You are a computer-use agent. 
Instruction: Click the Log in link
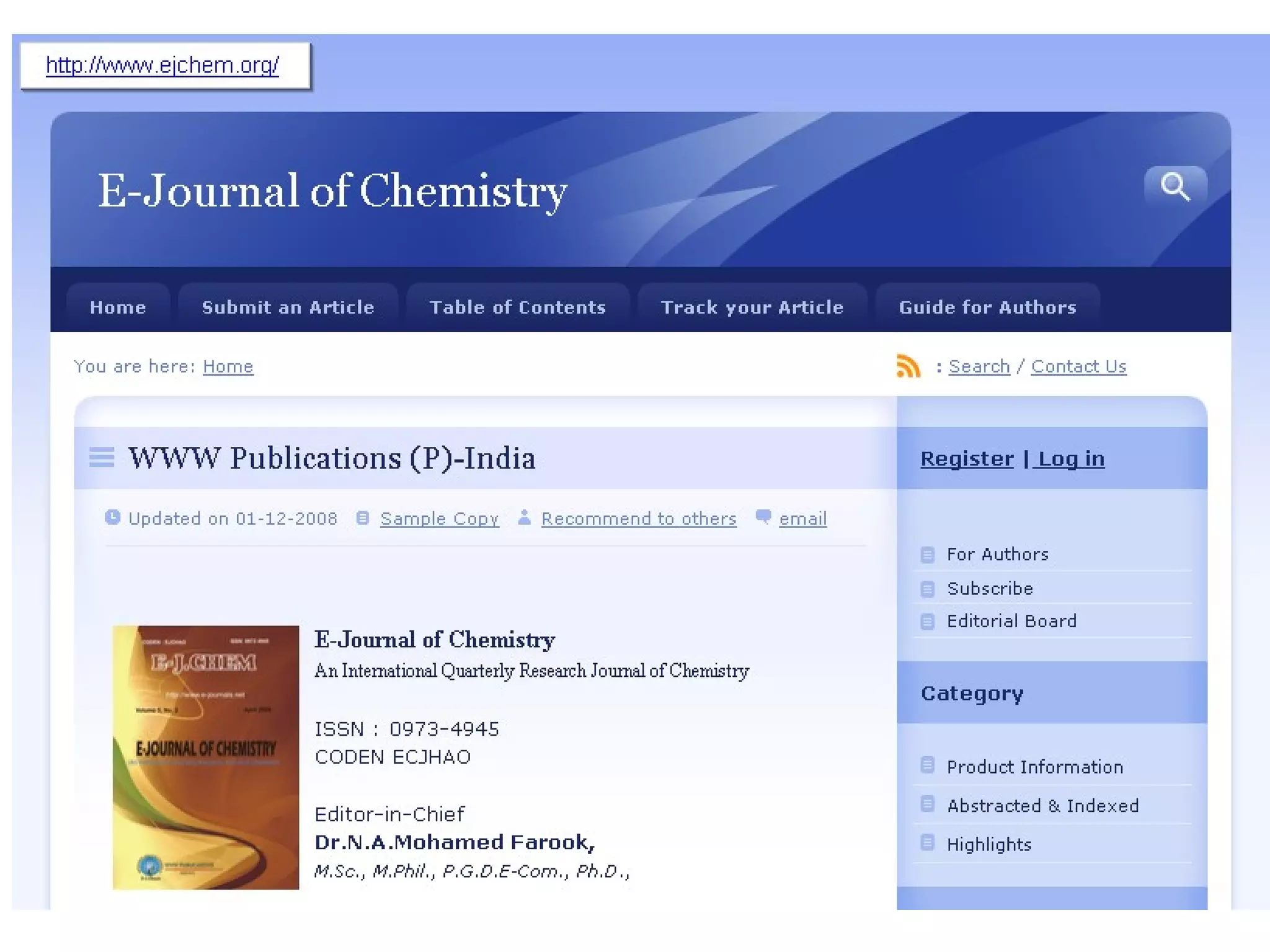(1071, 459)
